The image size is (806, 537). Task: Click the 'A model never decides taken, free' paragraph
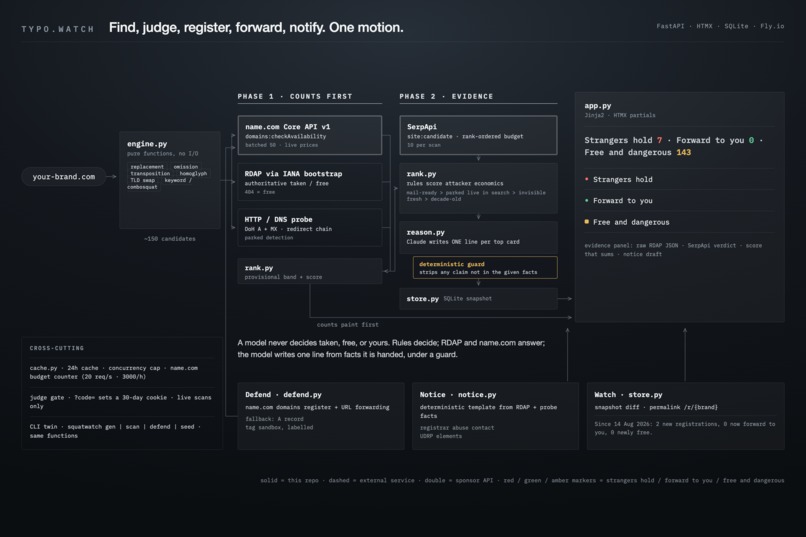point(391,348)
